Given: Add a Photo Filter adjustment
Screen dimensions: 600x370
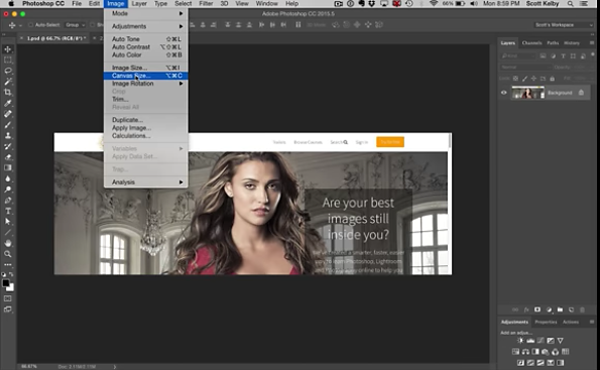Looking at the screenshot, I should pyautogui.click(x=545, y=352).
